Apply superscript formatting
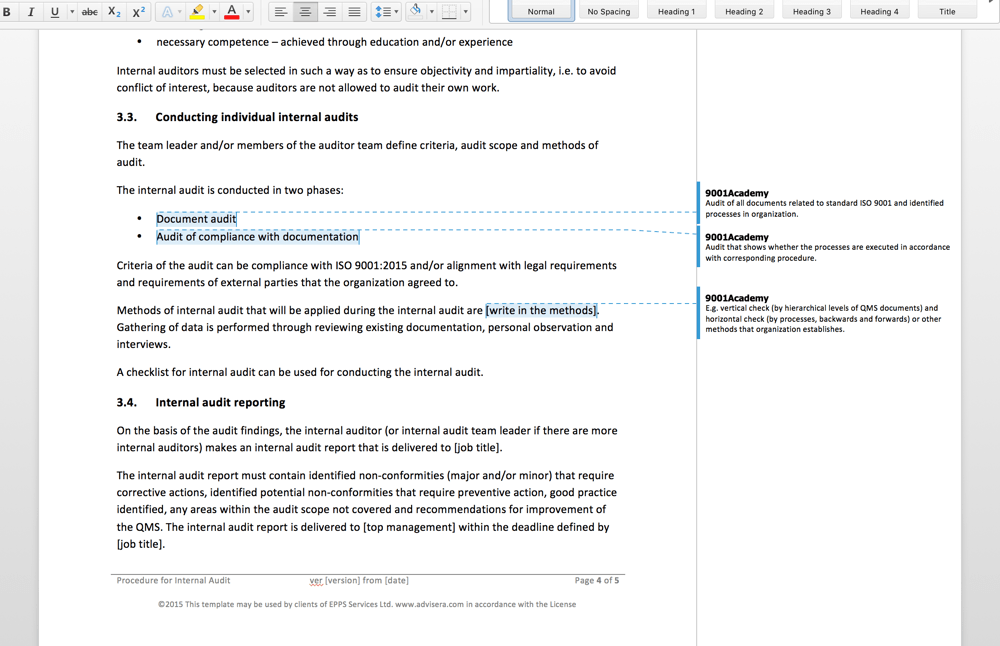 pyautogui.click(x=138, y=11)
